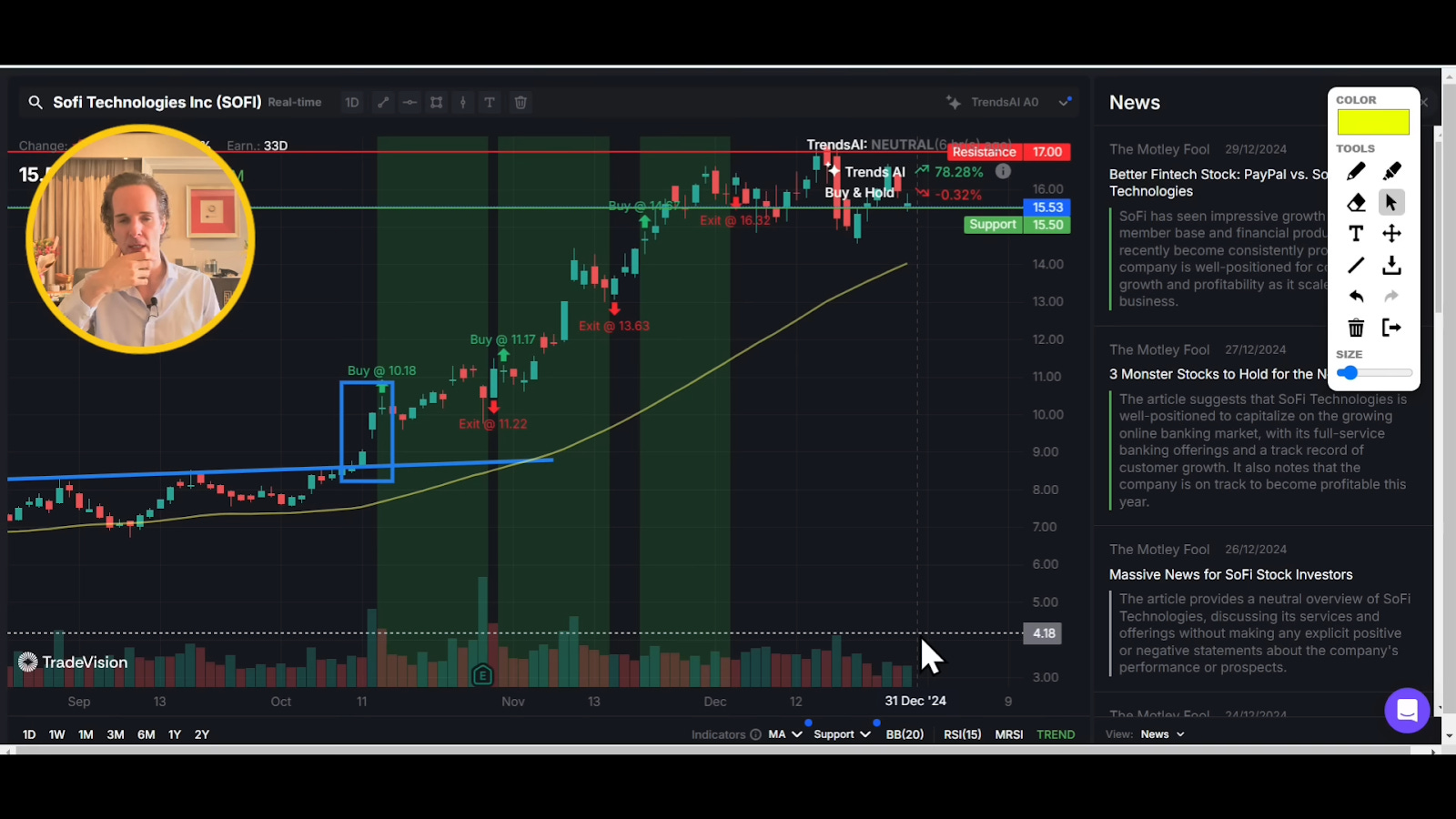
Task: Adjust the brush Size slider
Action: tap(1374, 373)
